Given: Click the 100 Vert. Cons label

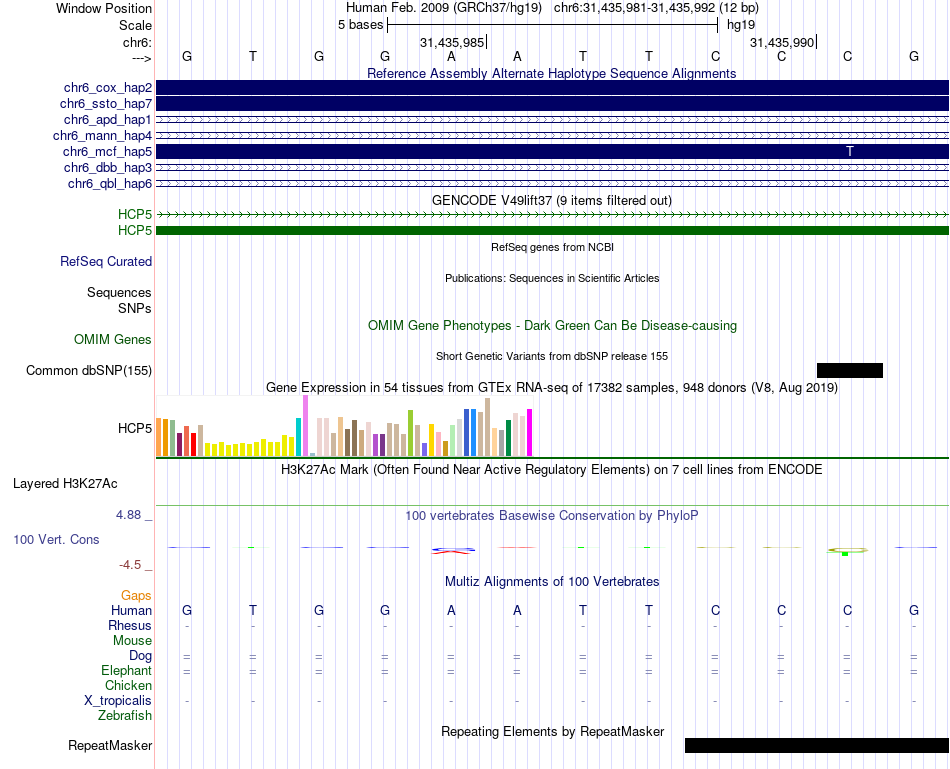Looking at the screenshot, I should tap(56, 539).
